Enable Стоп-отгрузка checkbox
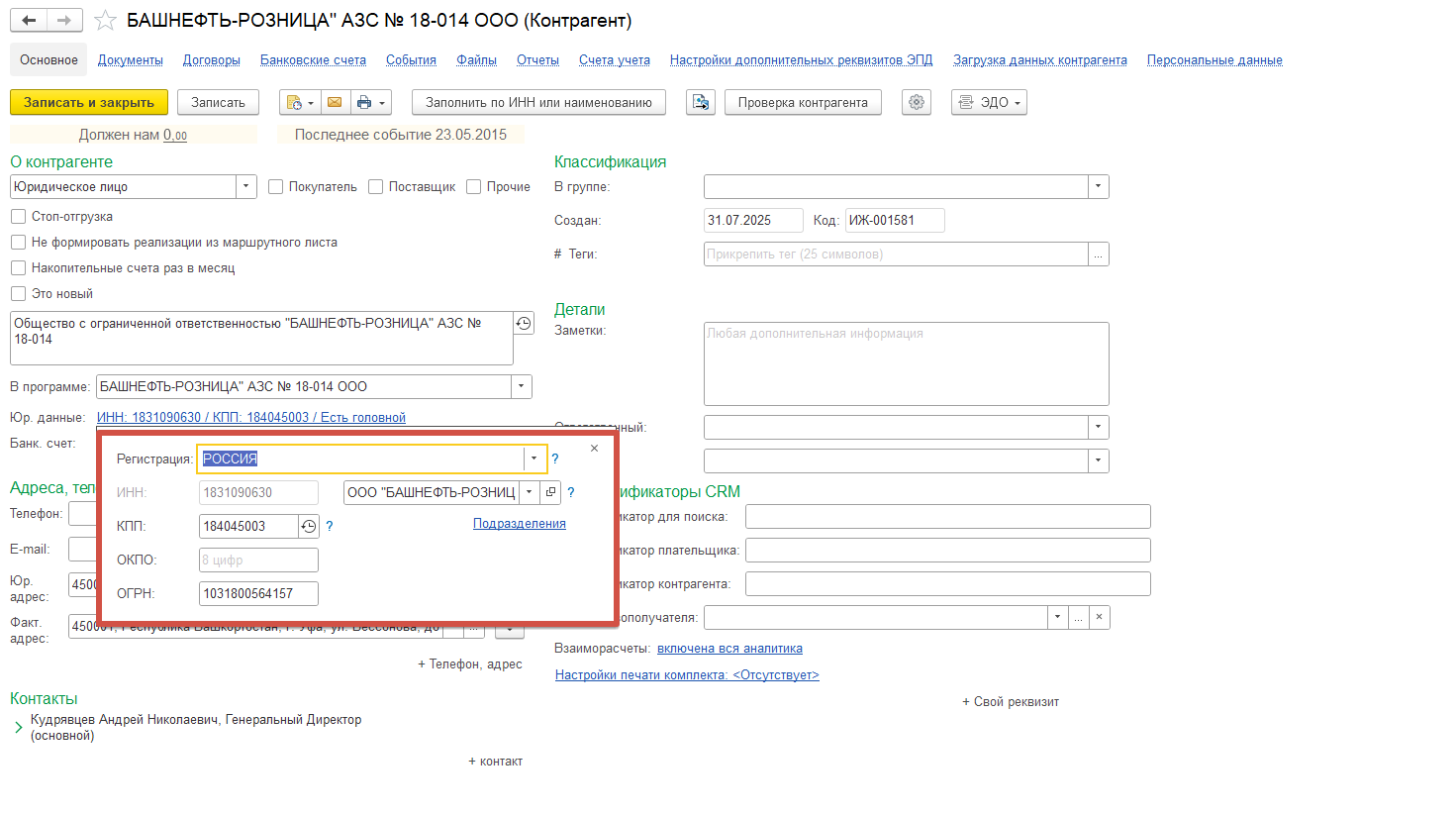Viewport: 1456px width, 816px height. (18, 216)
